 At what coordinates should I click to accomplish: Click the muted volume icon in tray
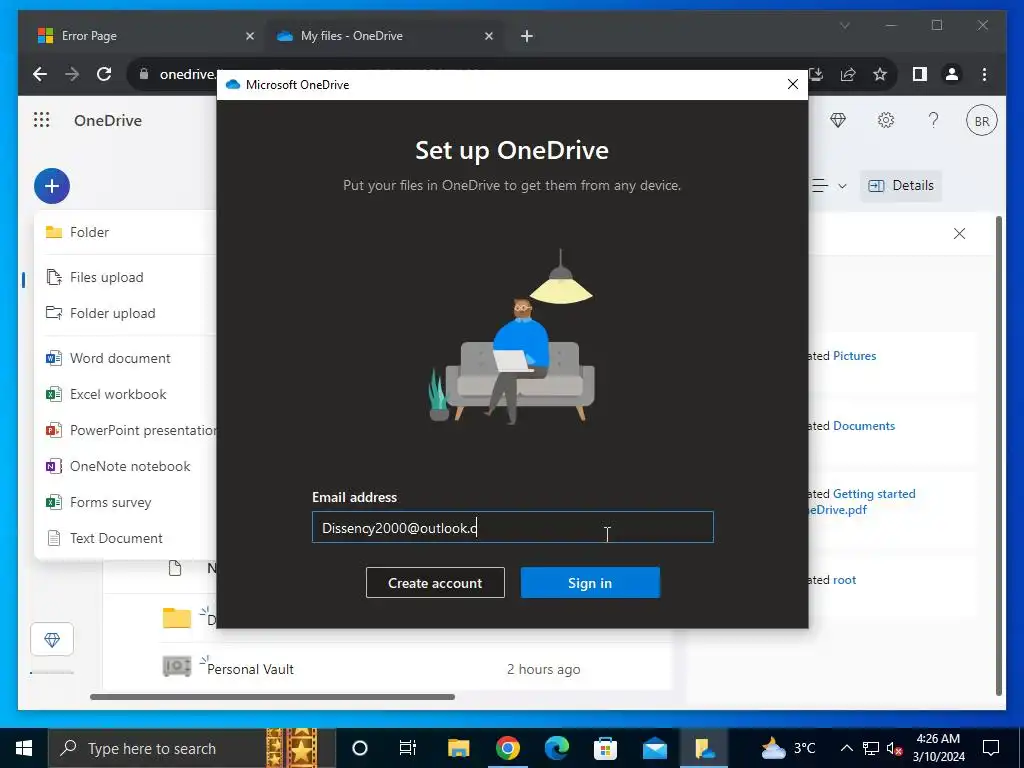click(x=894, y=748)
